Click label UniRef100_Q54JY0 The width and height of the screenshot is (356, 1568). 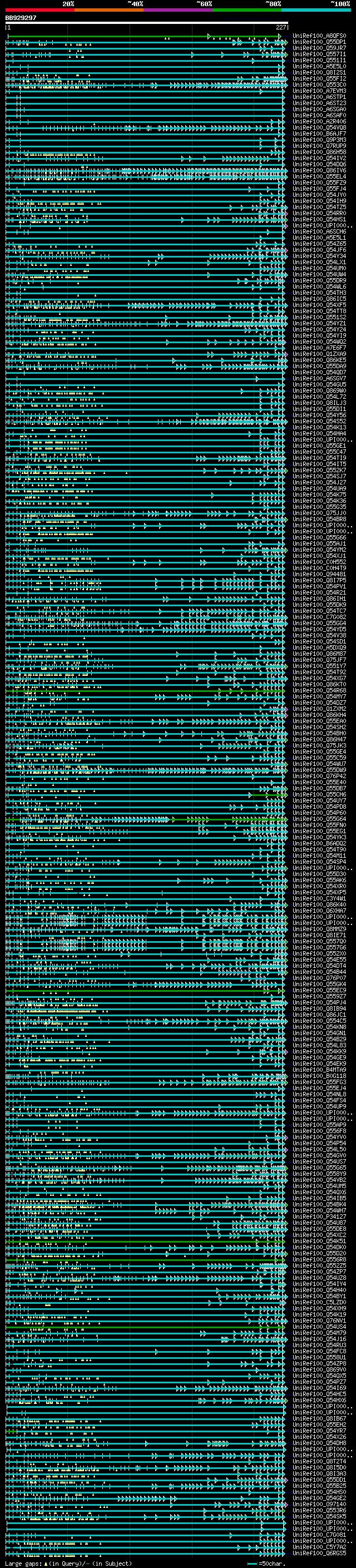(x=319, y=195)
